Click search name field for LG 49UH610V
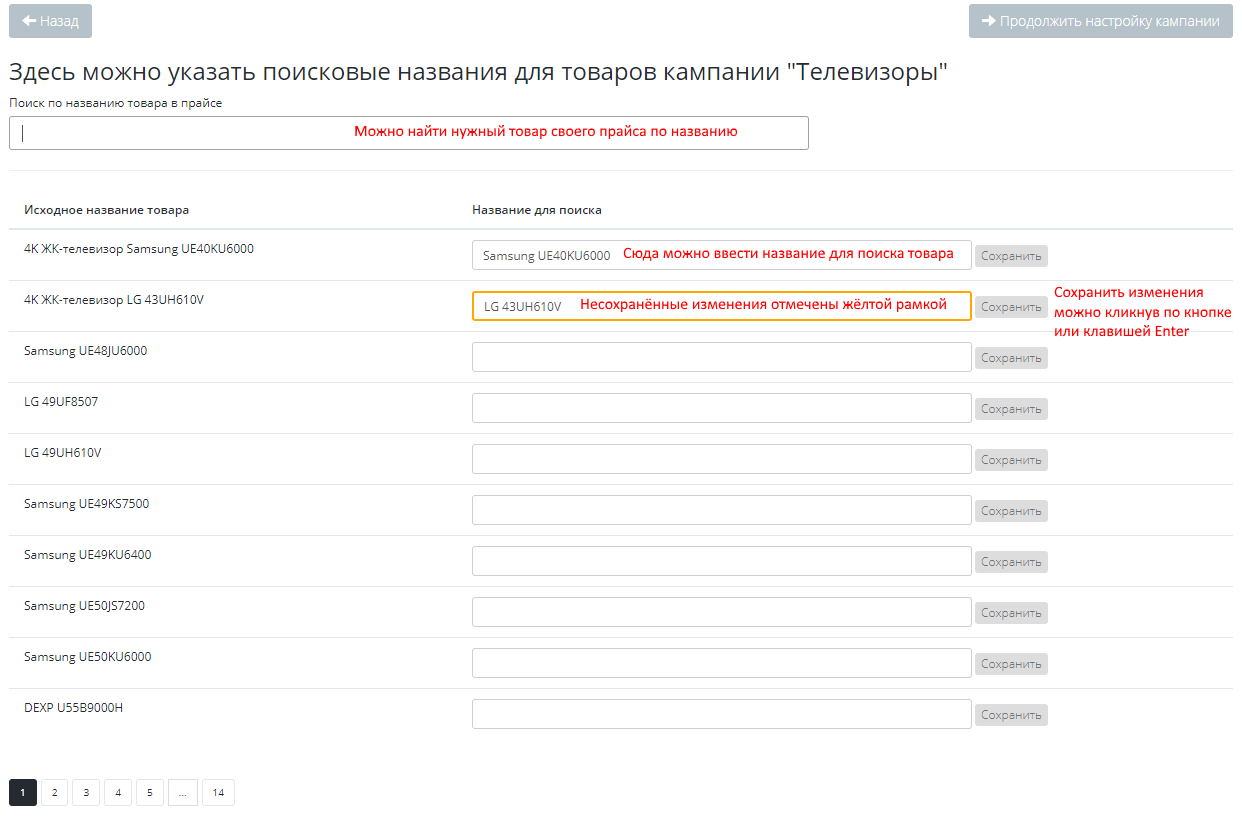 pos(721,459)
